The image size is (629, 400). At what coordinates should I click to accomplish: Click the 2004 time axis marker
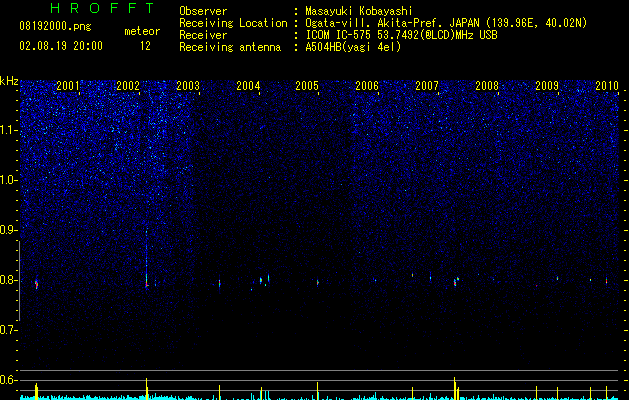pos(248,85)
